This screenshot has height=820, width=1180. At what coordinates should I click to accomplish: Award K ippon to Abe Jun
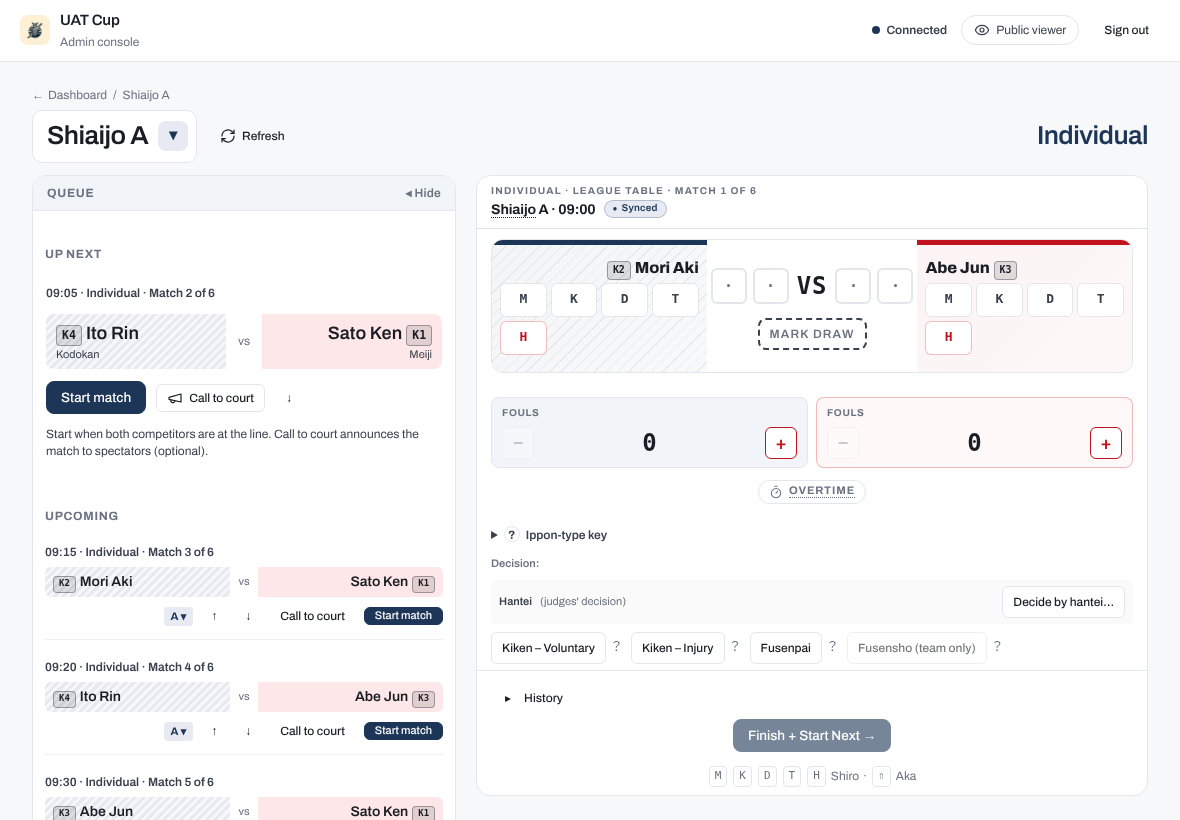[999, 299]
